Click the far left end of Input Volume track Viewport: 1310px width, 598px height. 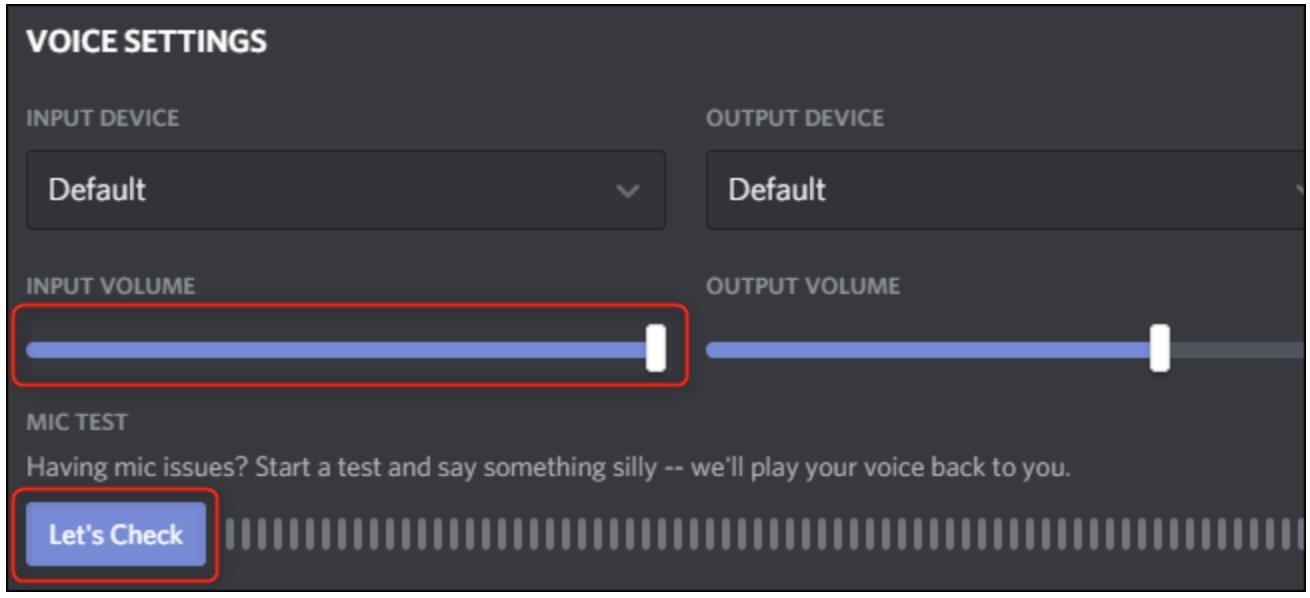32,350
